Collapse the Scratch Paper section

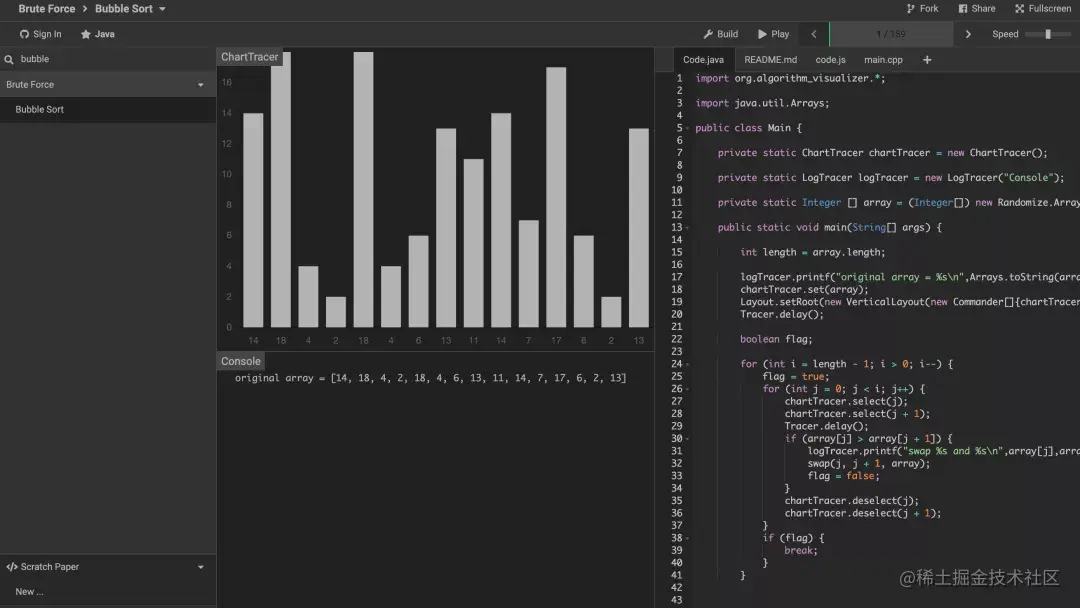click(200, 567)
